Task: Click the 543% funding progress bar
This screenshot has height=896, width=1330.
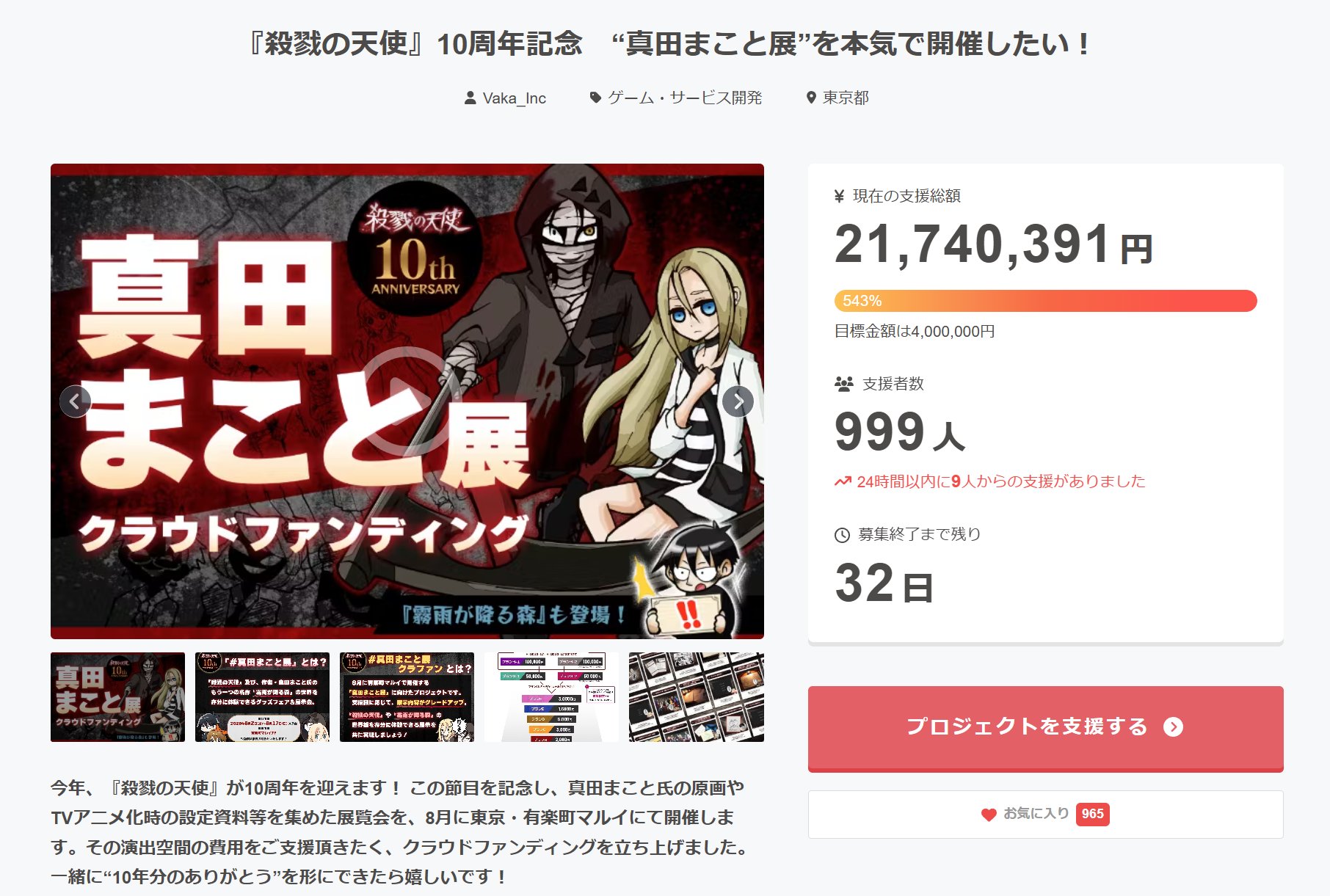Action: 1045,301
